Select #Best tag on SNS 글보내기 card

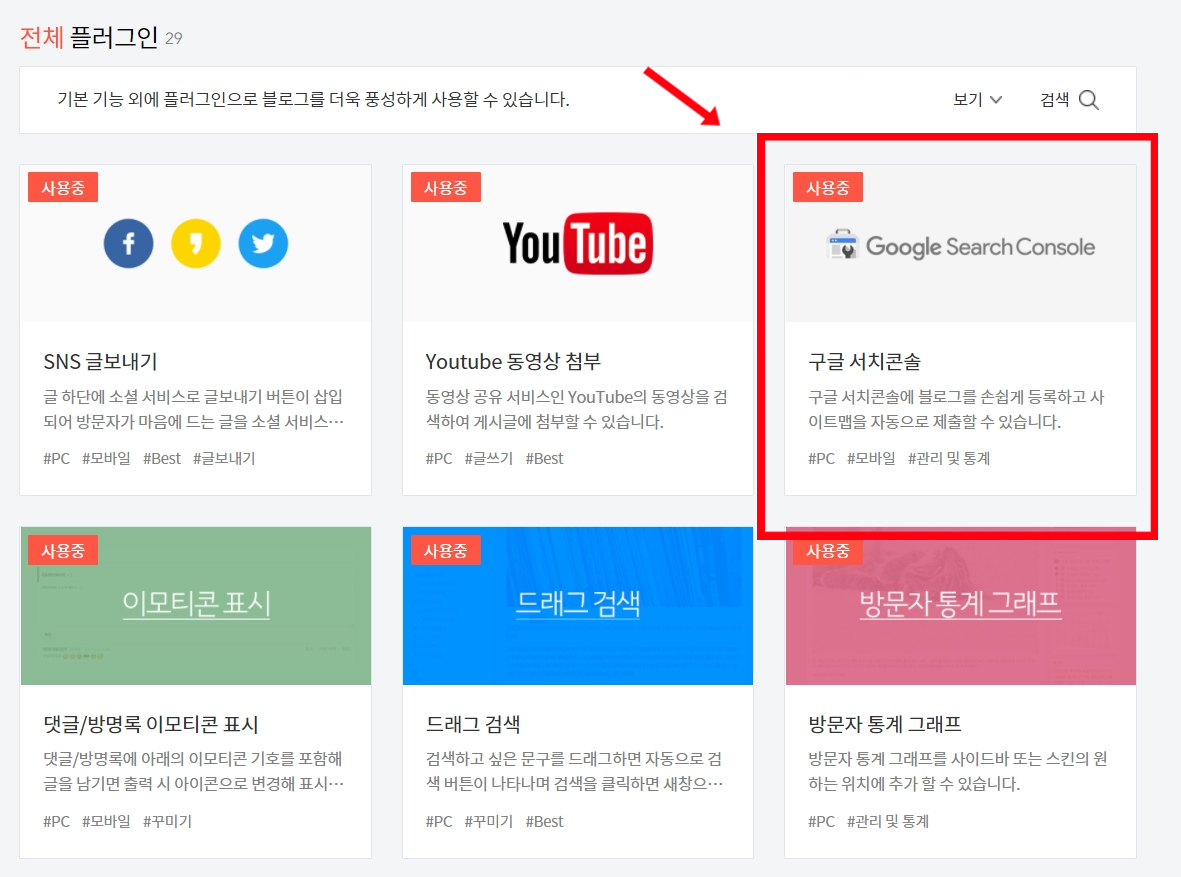pyautogui.click(x=162, y=458)
